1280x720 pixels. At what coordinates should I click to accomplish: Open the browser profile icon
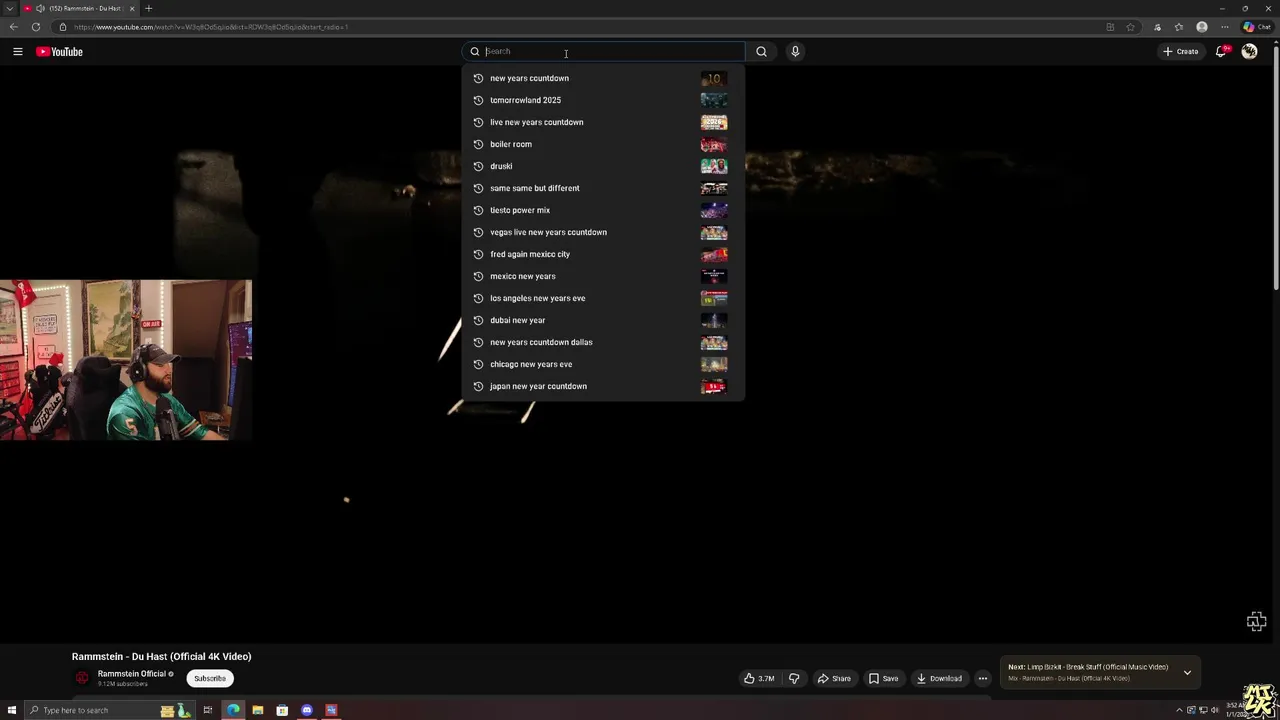(x=1202, y=27)
